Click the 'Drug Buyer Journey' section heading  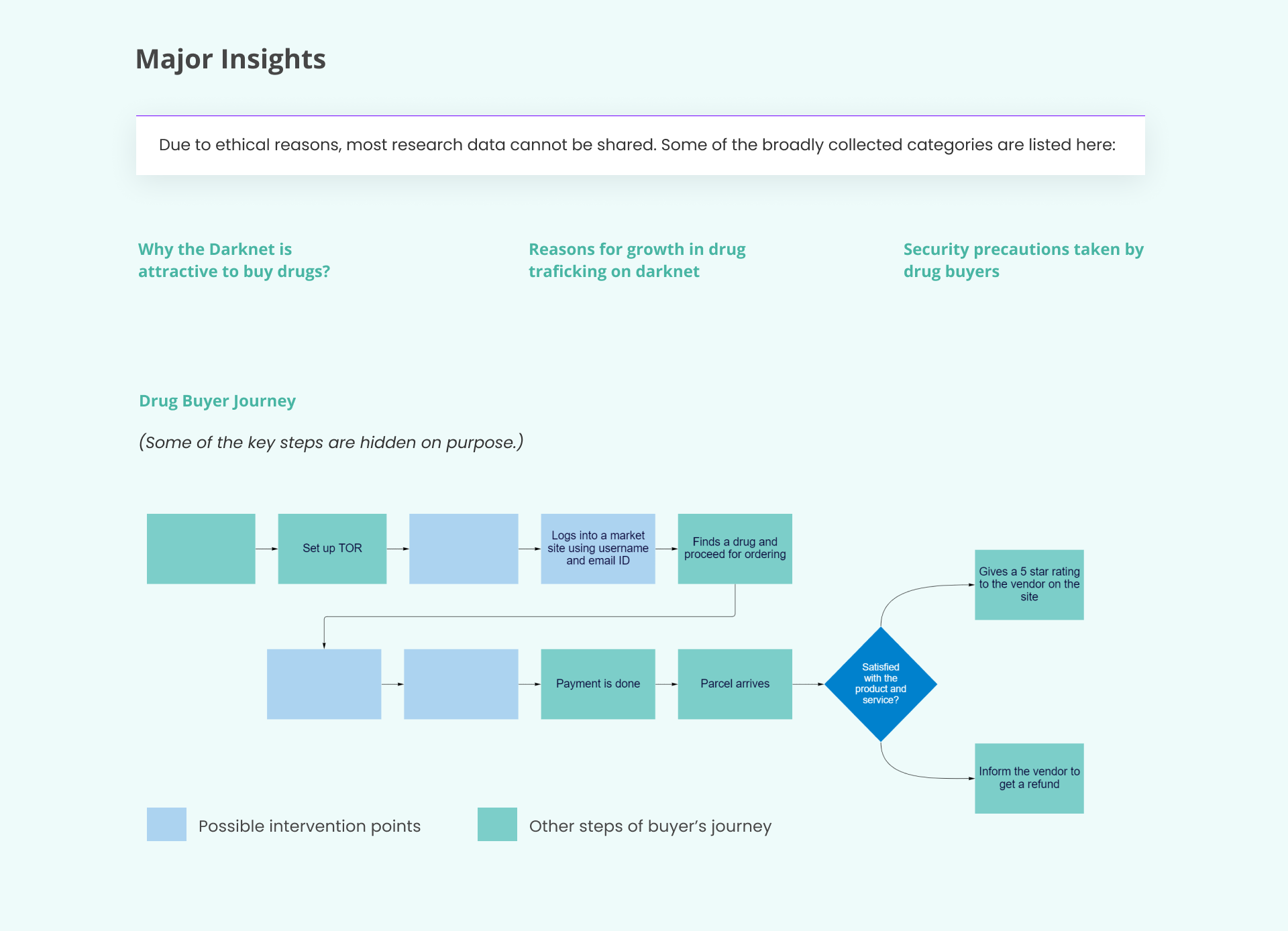click(217, 401)
